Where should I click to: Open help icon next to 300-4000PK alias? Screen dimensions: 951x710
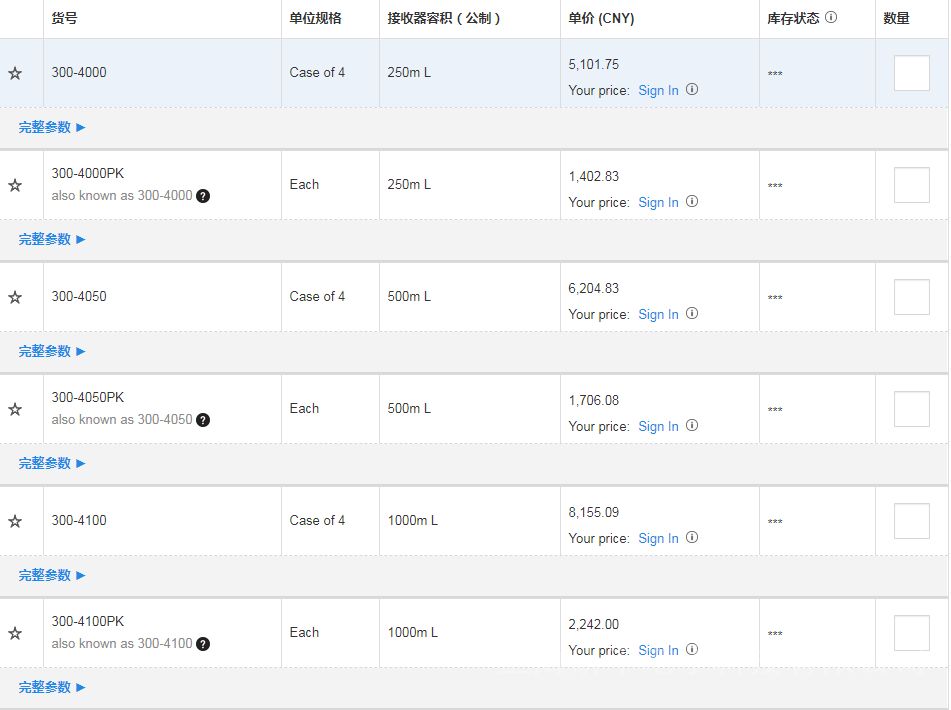(203, 196)
